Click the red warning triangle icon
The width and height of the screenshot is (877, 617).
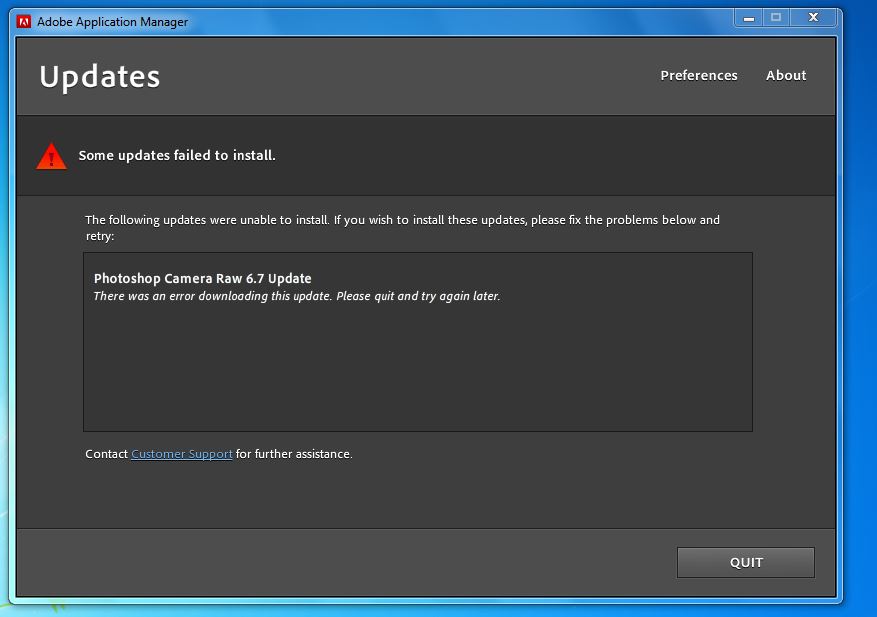tap(51, 156)
